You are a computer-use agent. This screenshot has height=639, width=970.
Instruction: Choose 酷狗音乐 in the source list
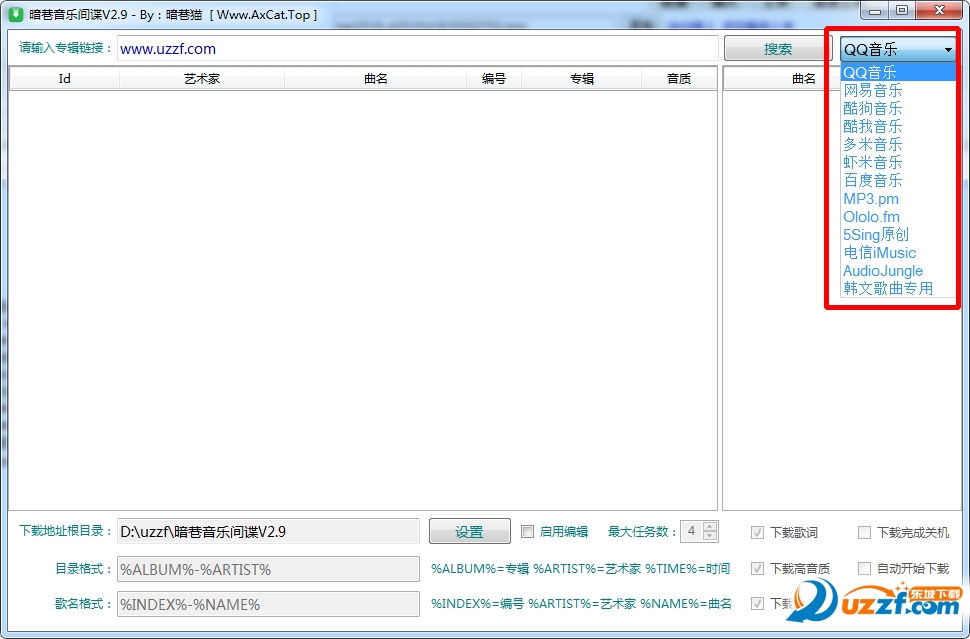(898, 108)
